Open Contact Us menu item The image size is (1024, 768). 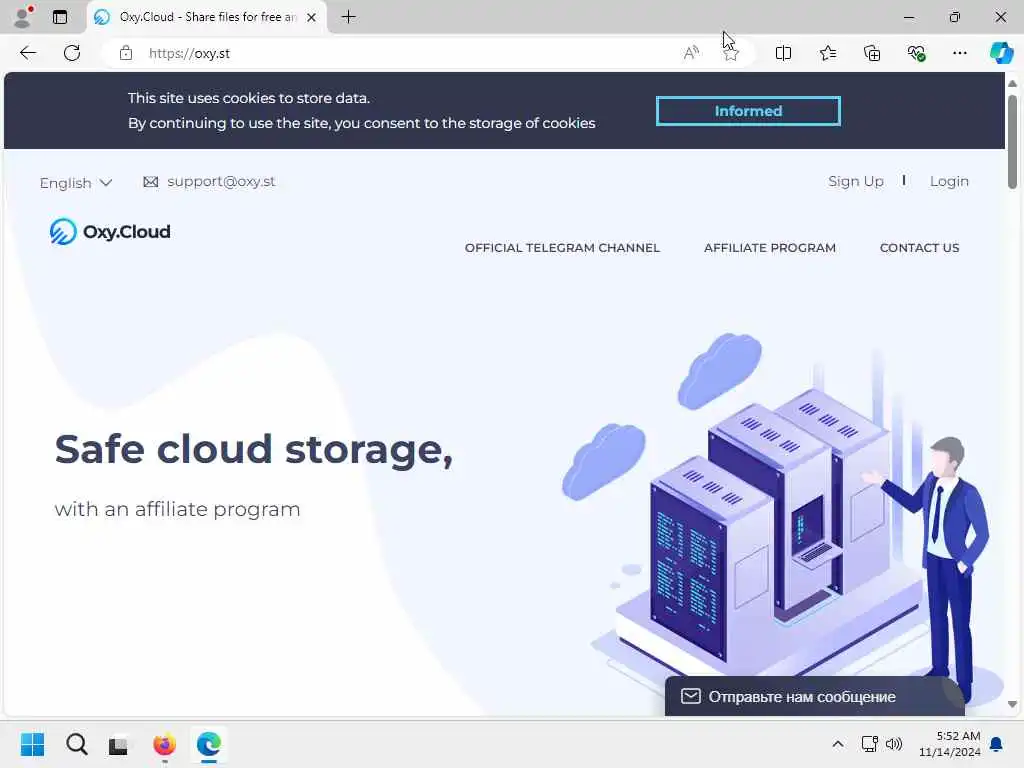[919, 248]
